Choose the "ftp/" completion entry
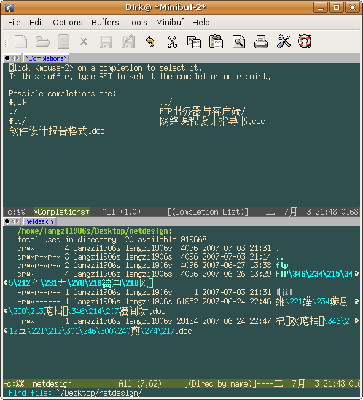Screen dimensions: 363x400 tap(17, 121)
